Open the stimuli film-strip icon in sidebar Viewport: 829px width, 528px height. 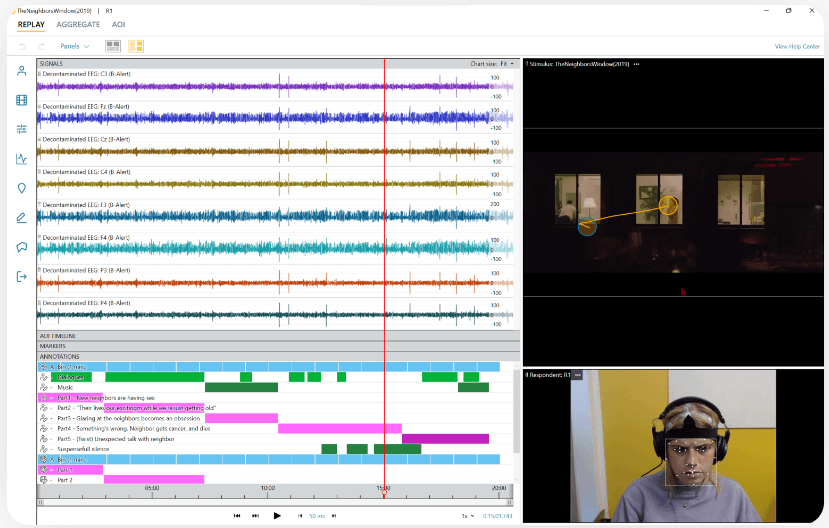[x=22, y=100]
